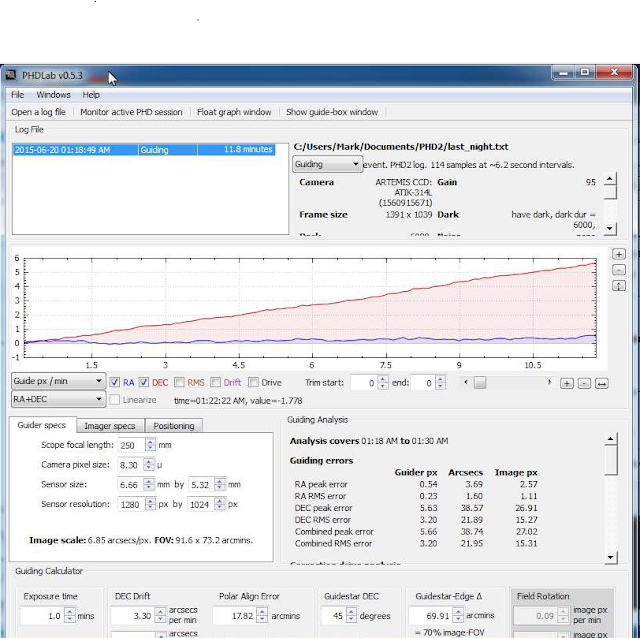Zoom in graph vertically with plus icon
The height and width of the screenshot is (638, 640).
619,254
